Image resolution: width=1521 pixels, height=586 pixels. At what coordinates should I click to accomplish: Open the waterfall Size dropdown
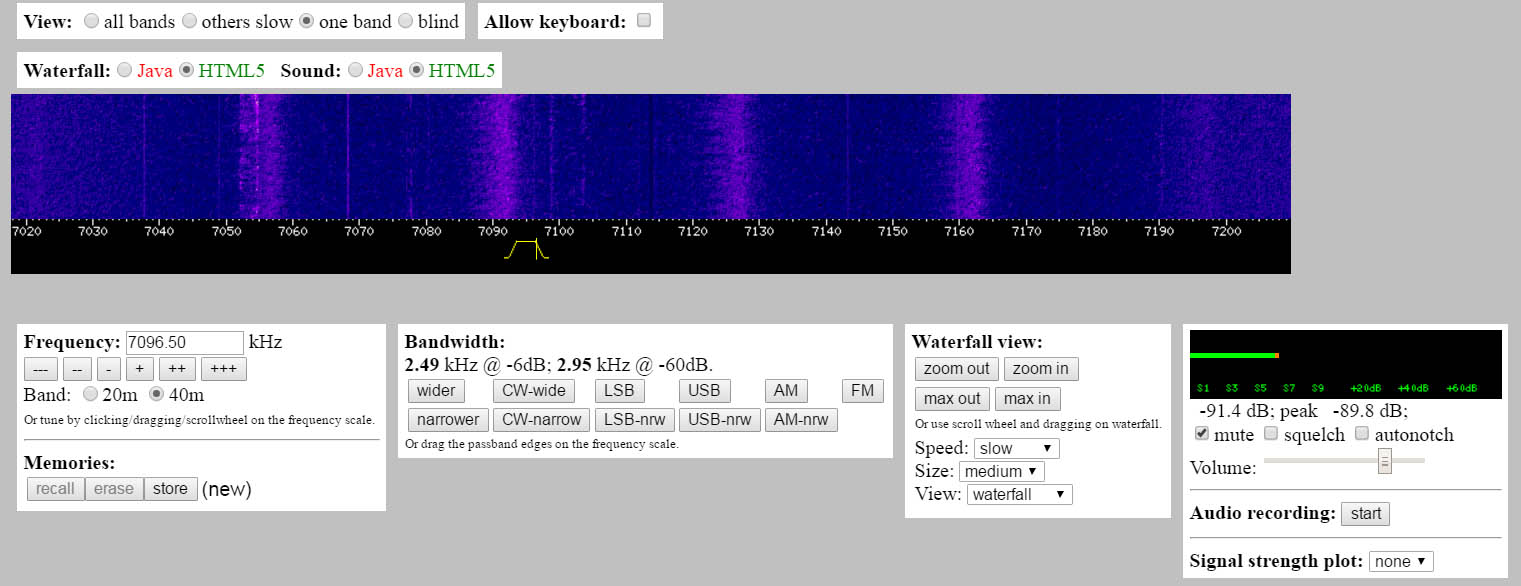click(x=1002, y=471)
